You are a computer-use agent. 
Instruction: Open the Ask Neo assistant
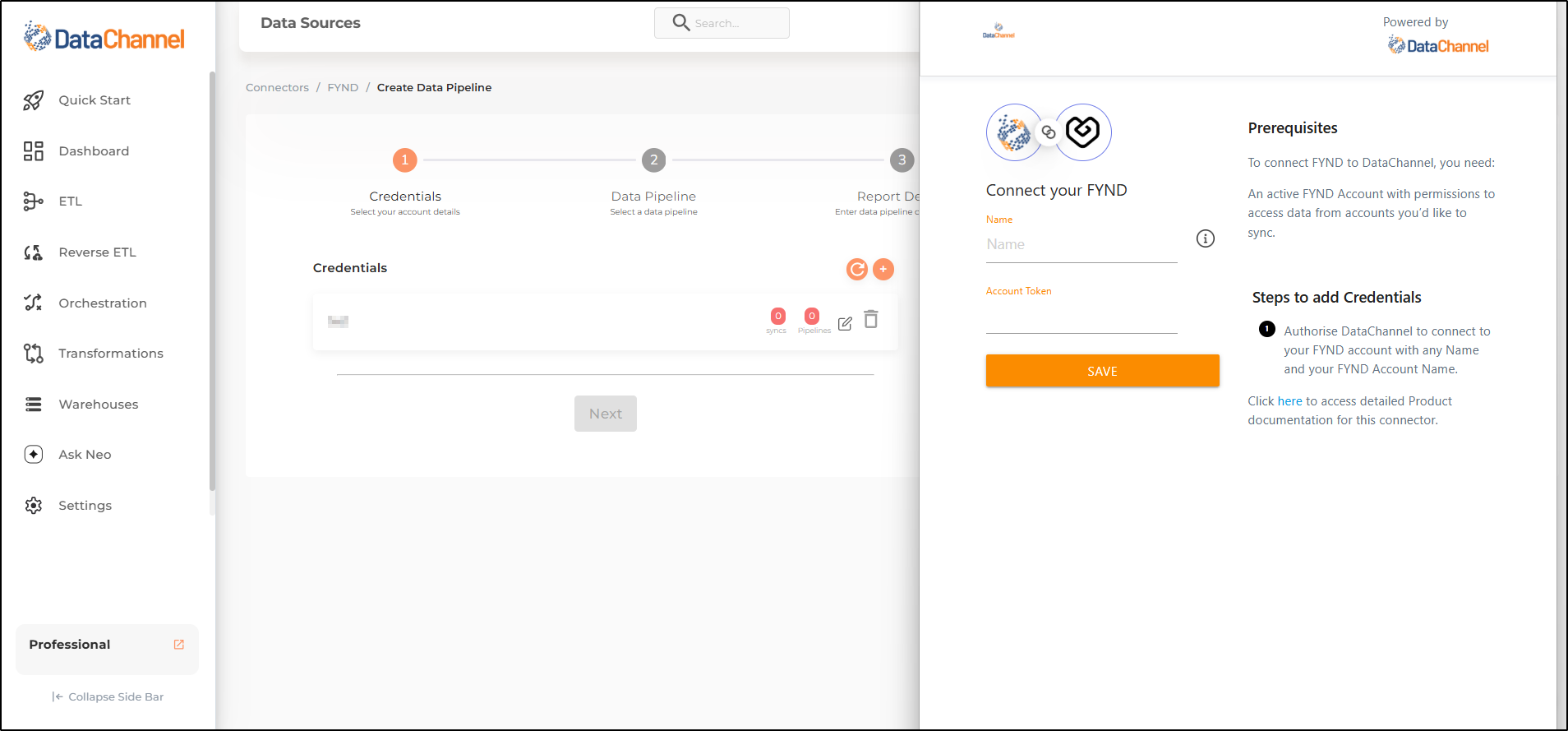(85, 455)
